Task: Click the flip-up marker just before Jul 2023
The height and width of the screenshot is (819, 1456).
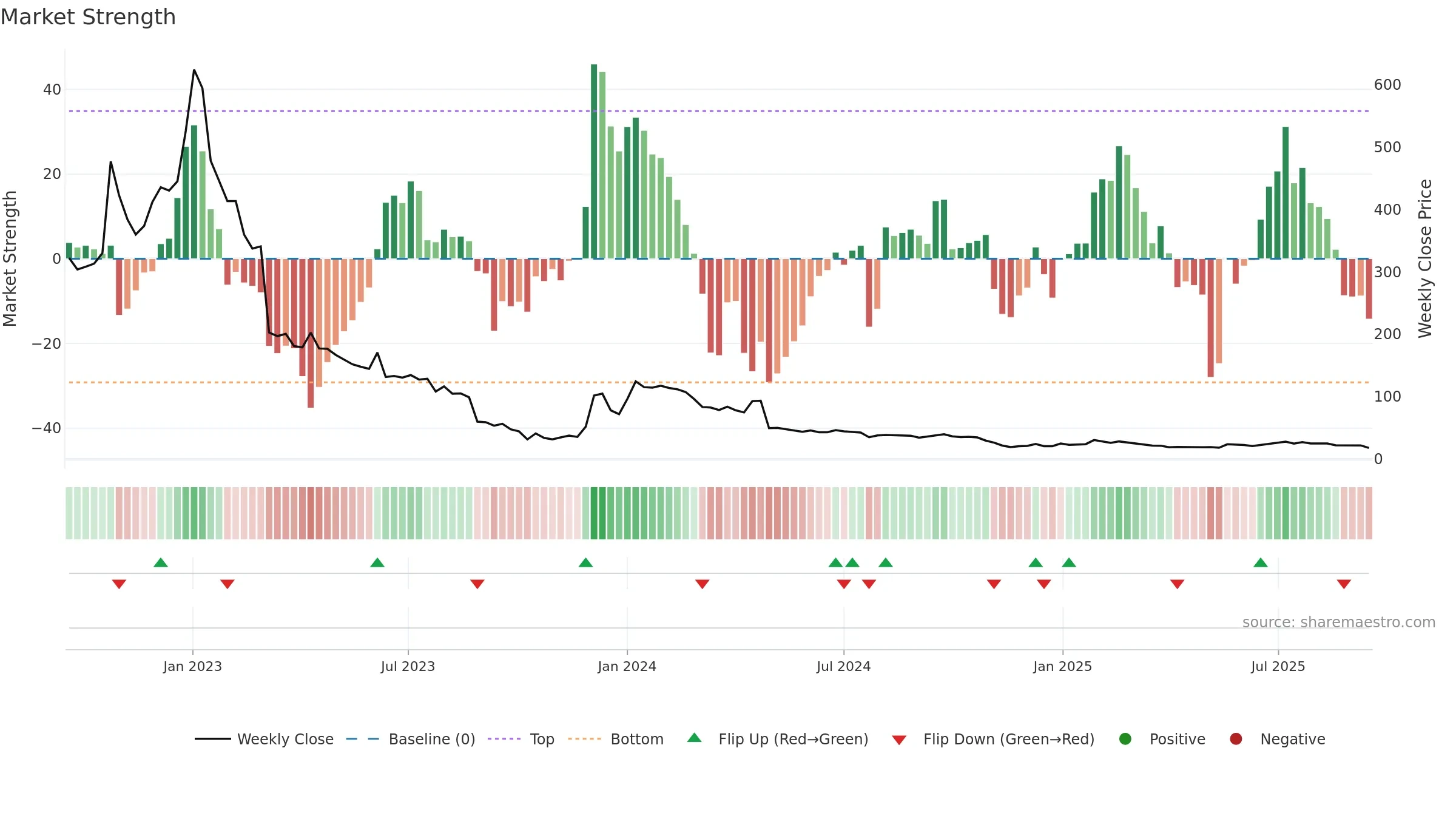Action: pyautogui.click(x=377, y=563)
